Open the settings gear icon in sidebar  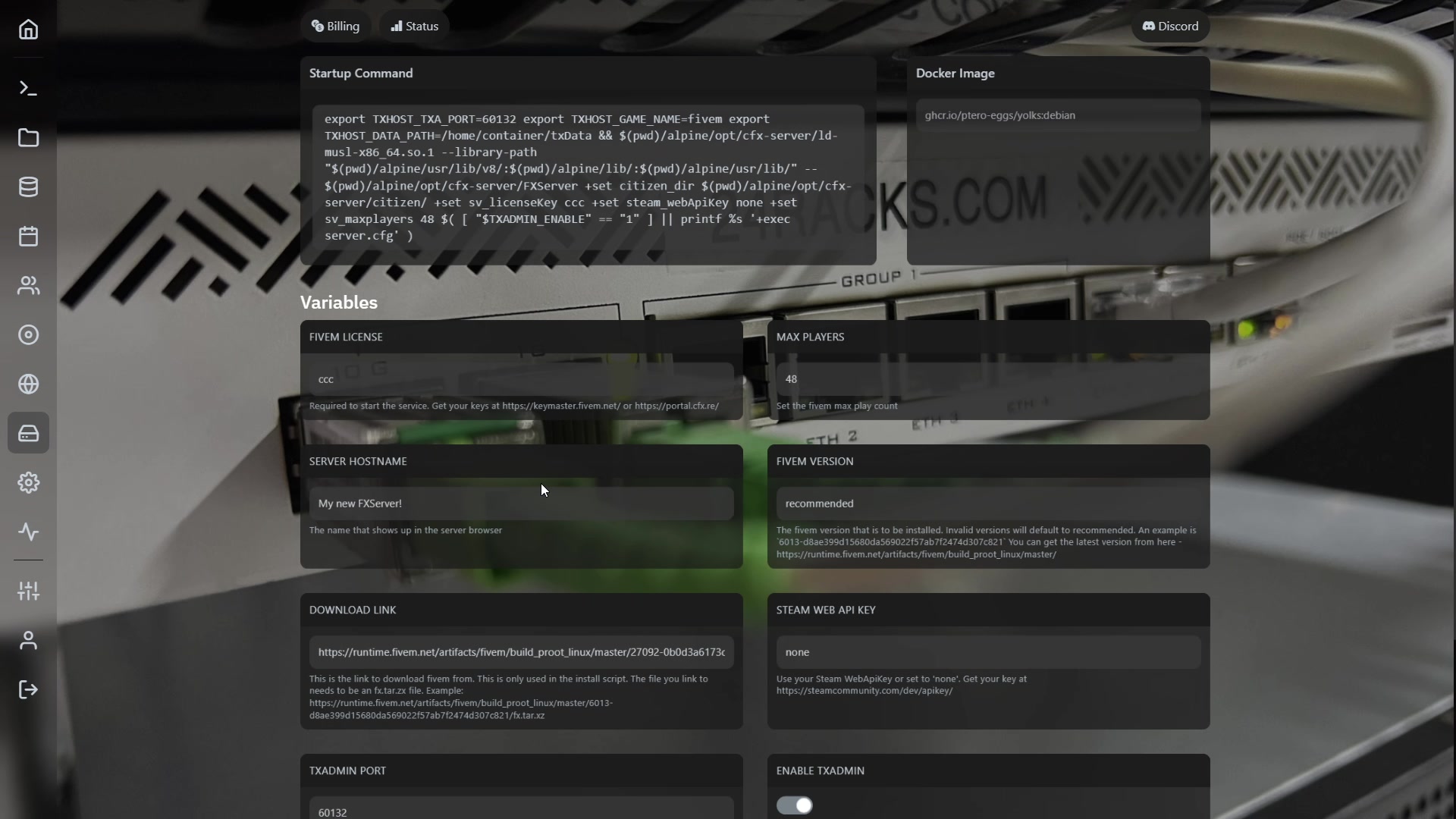click(x=28, y=482)
